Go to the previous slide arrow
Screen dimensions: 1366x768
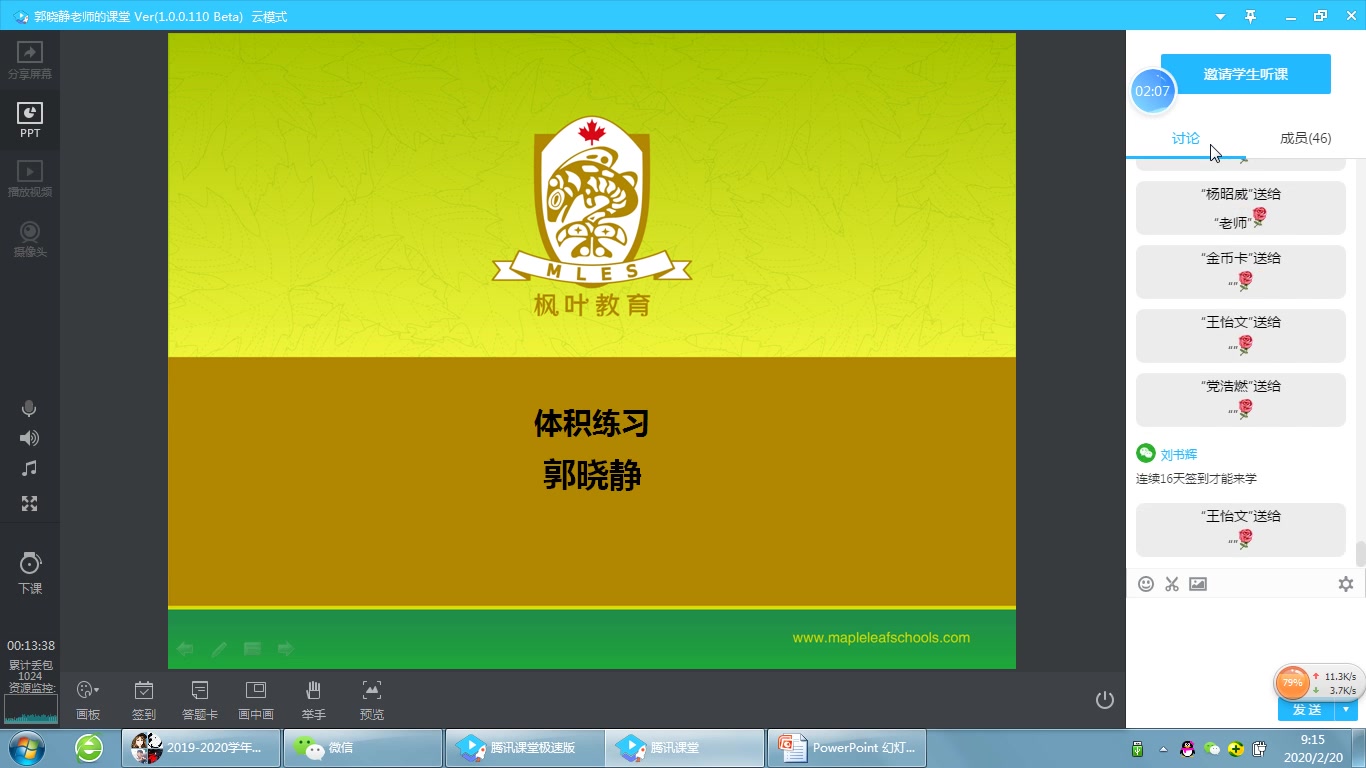click(x=185, y=649)
